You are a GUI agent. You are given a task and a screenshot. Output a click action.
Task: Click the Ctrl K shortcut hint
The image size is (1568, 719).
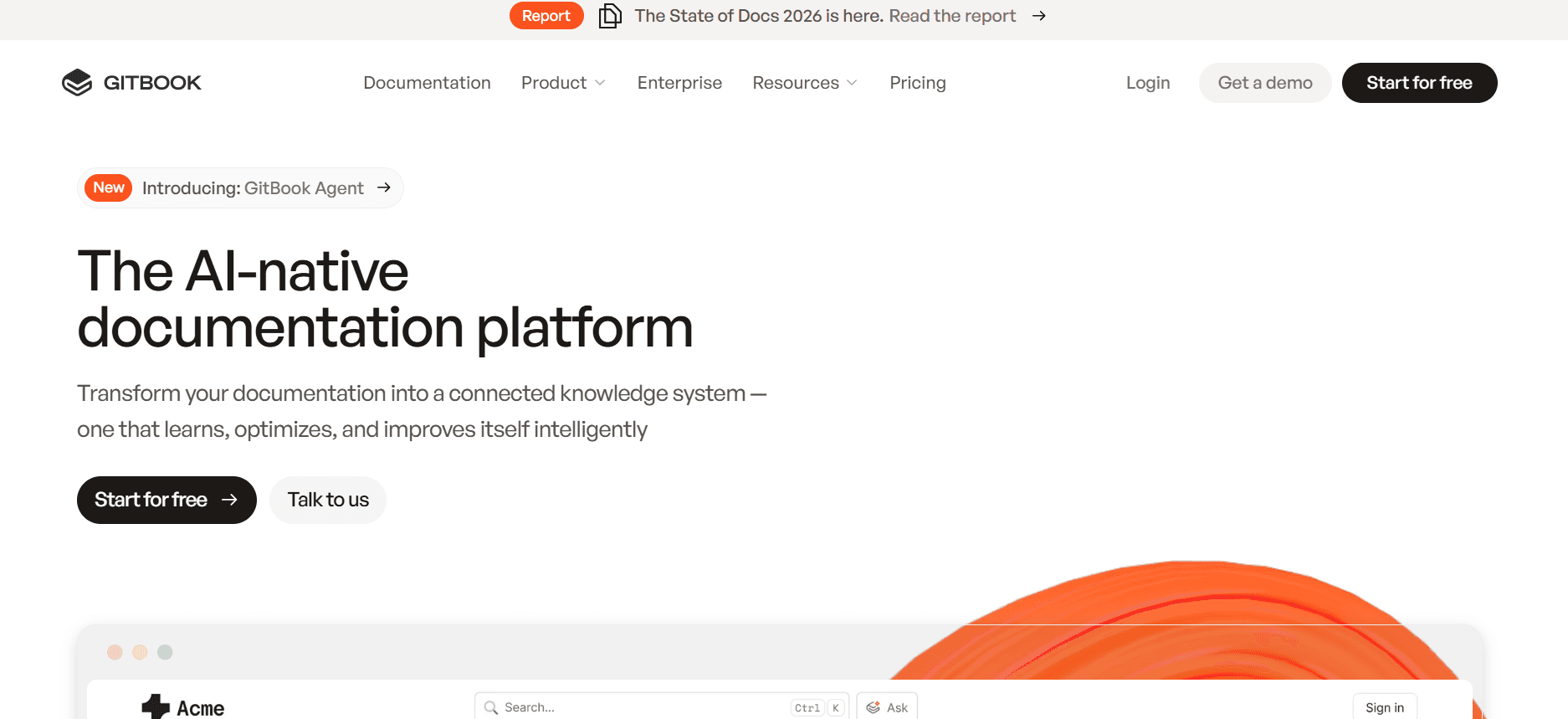pyautogui.click(x=817, y=708)
